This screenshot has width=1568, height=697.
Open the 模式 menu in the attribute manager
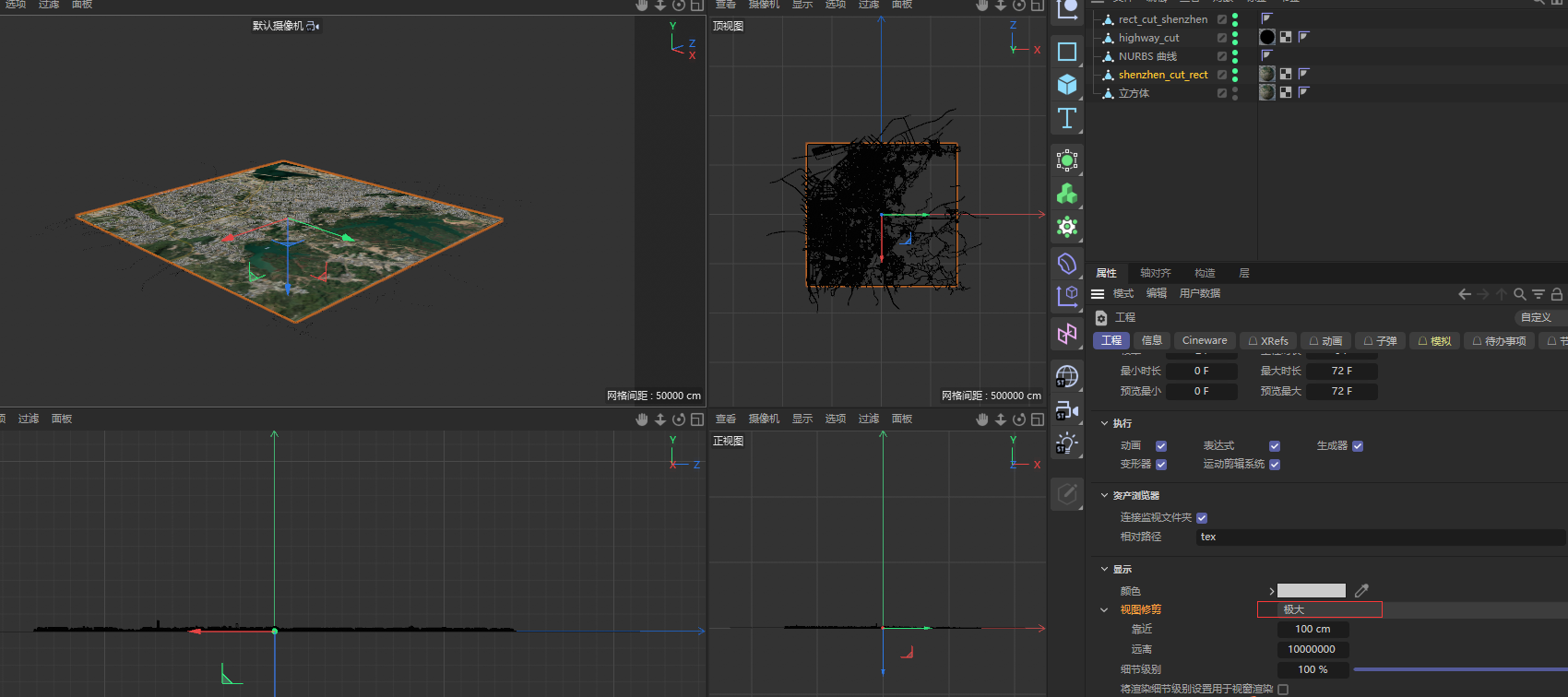1123,293
